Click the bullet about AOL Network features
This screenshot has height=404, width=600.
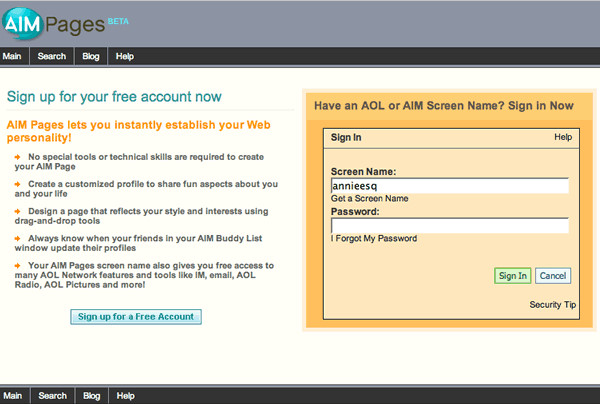[144, 275]
